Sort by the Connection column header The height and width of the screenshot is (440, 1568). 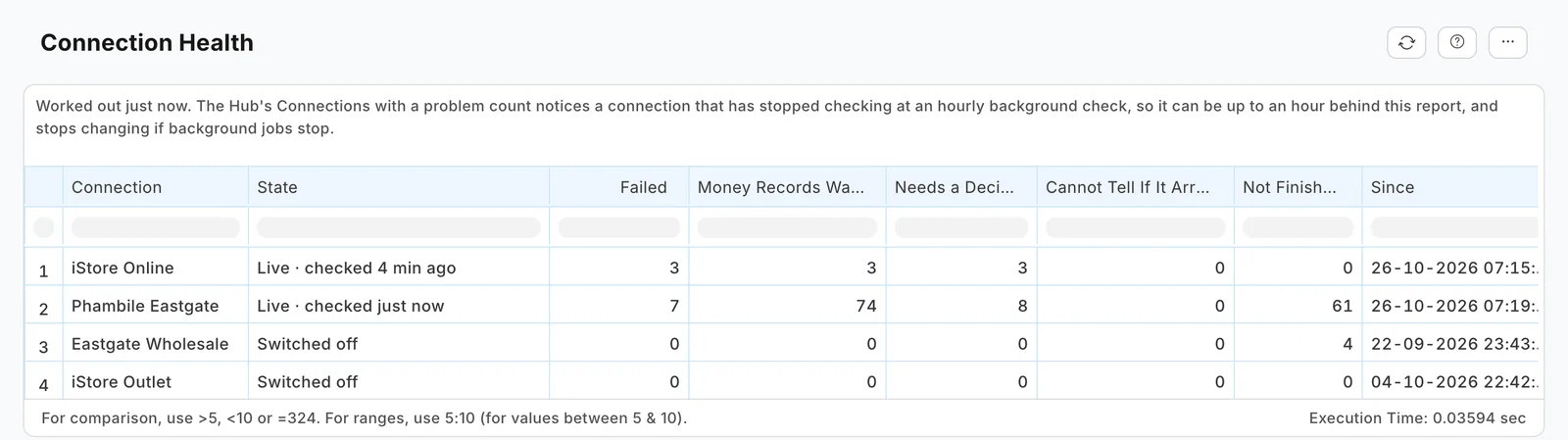click(x=155, y=187)
